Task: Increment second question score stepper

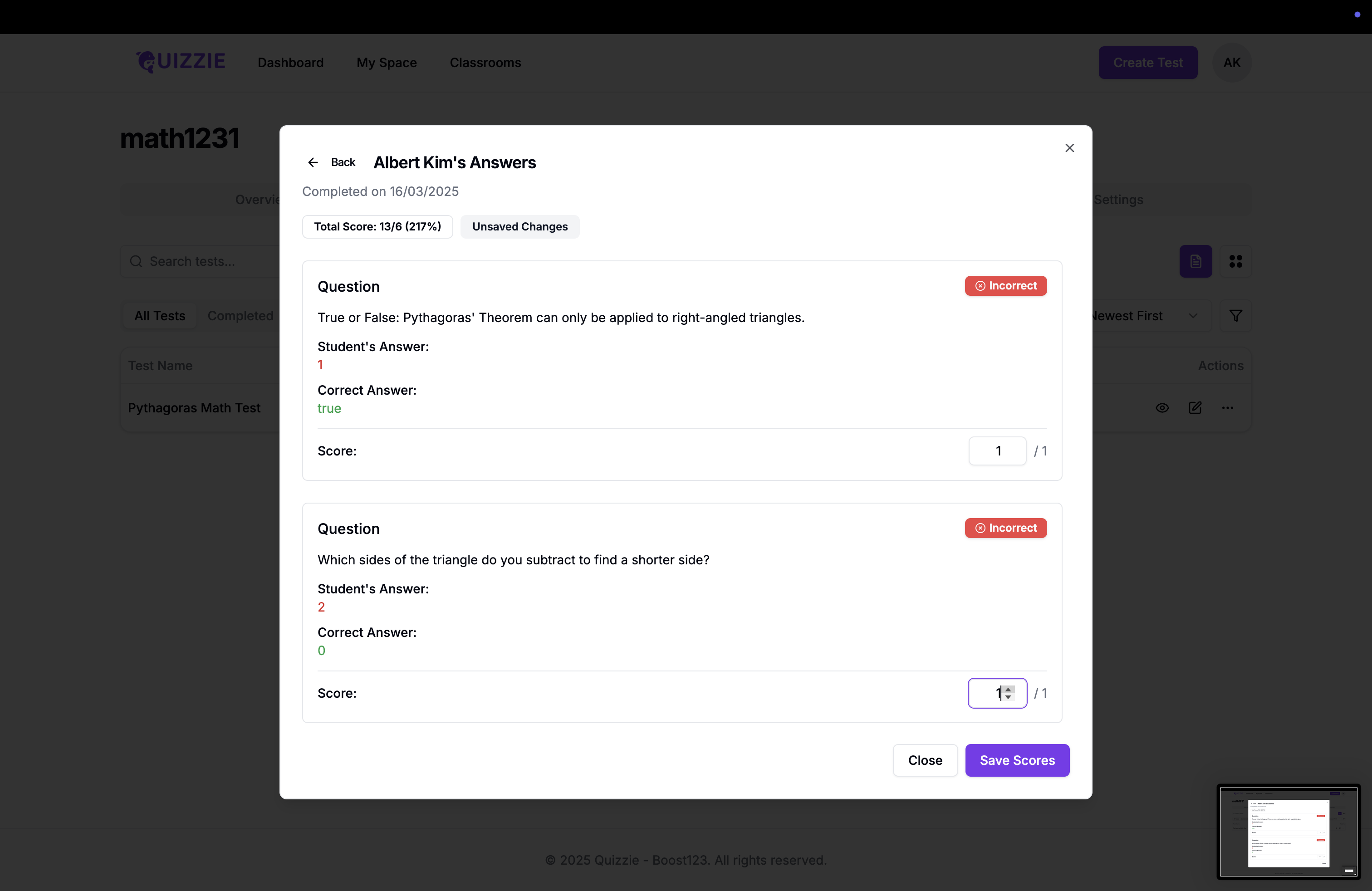Action: (x=1008, y=689)
